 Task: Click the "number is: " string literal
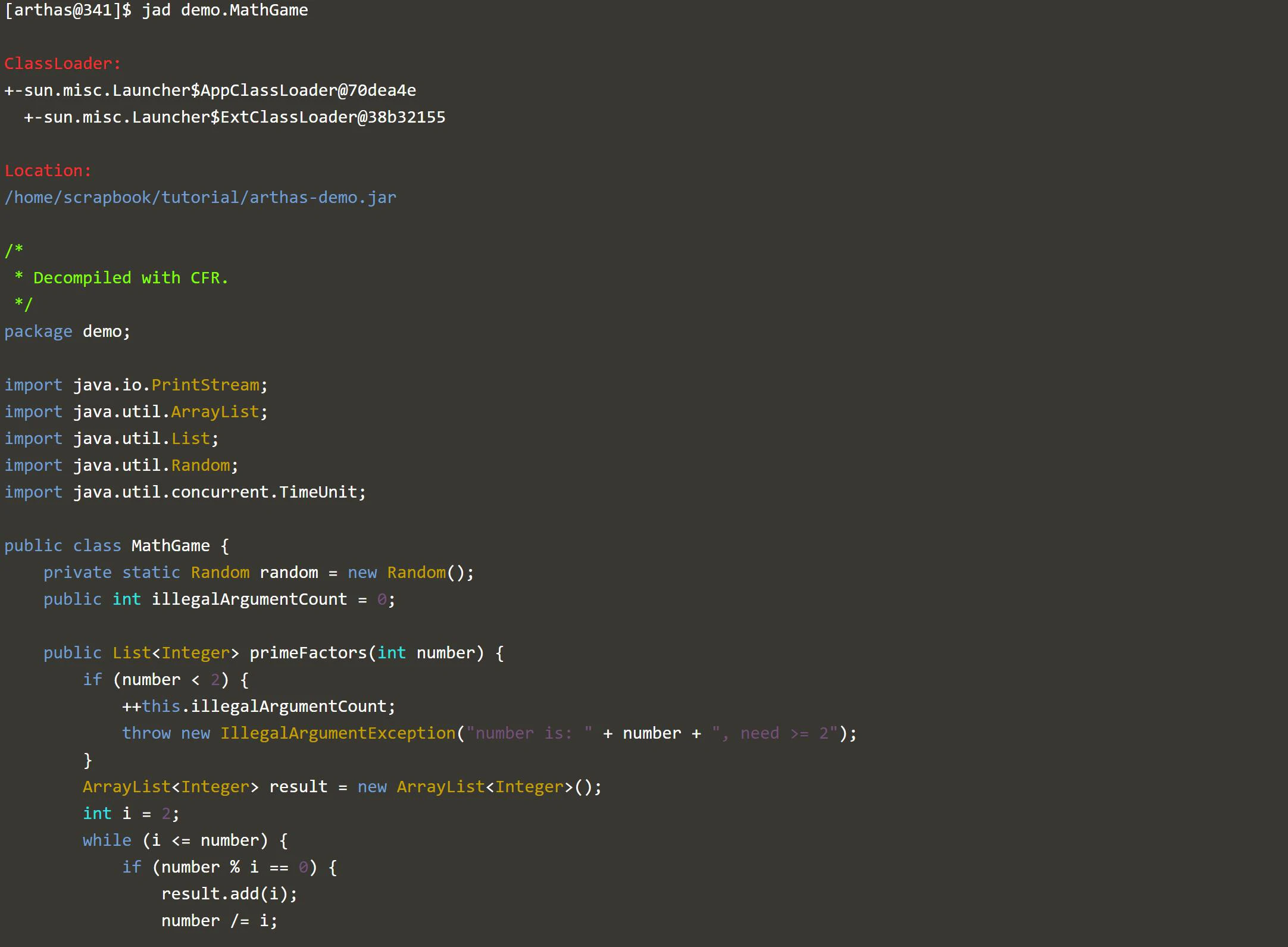[529, 733]
